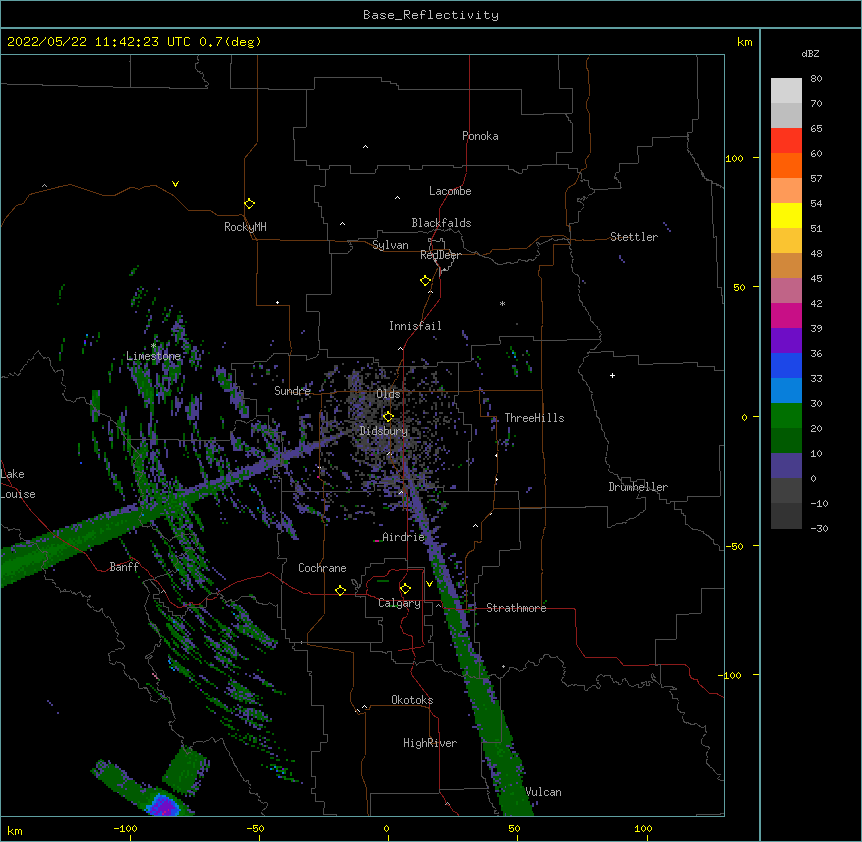862x842 pixels.
Task: Click the orange 60 dBZ legend swatch
Action: pyautogui.click(x=786, y=165)
